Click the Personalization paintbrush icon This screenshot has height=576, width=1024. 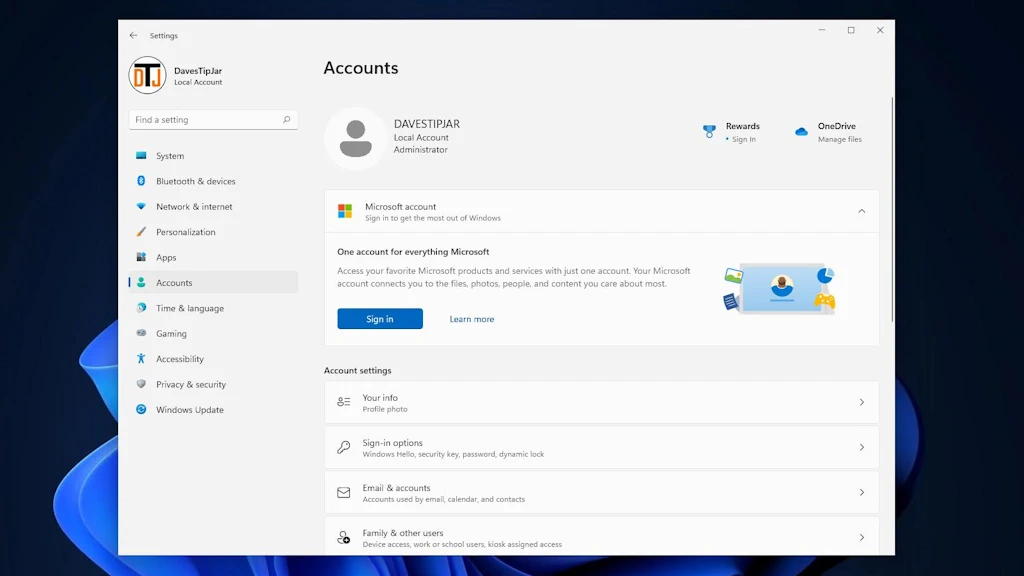(141, 232)
